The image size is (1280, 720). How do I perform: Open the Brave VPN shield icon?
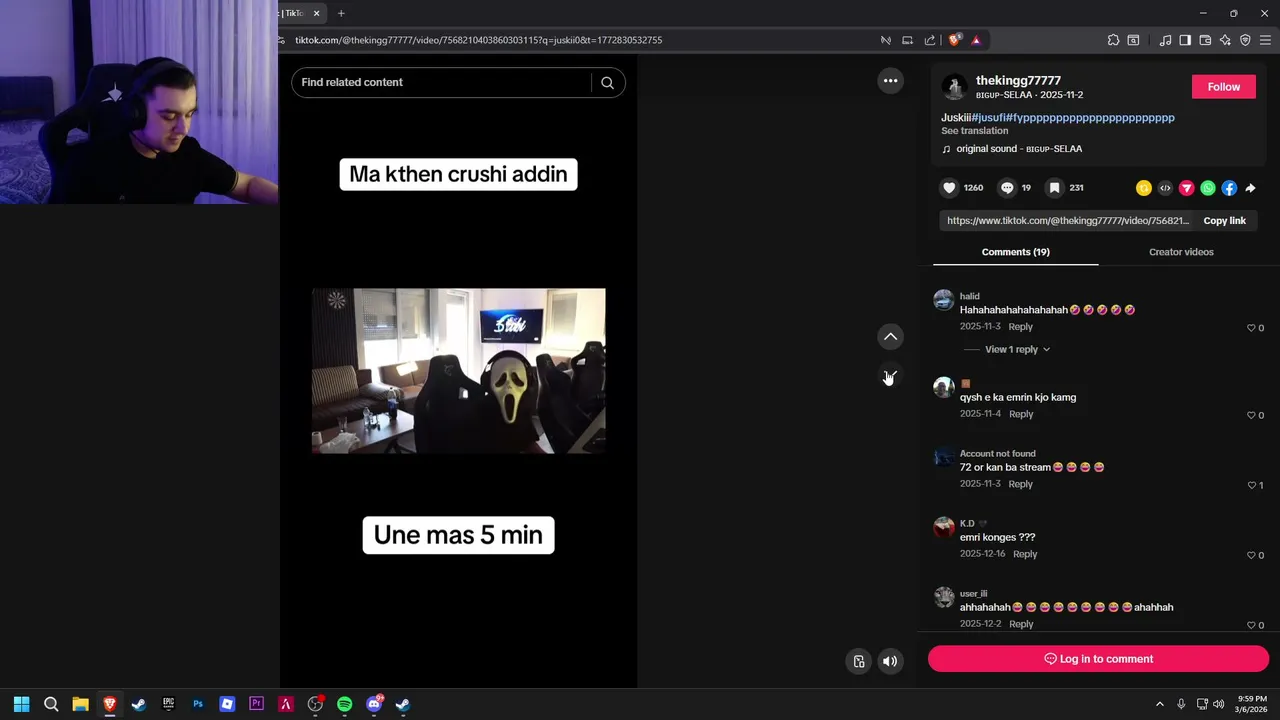click(1245, 40)
